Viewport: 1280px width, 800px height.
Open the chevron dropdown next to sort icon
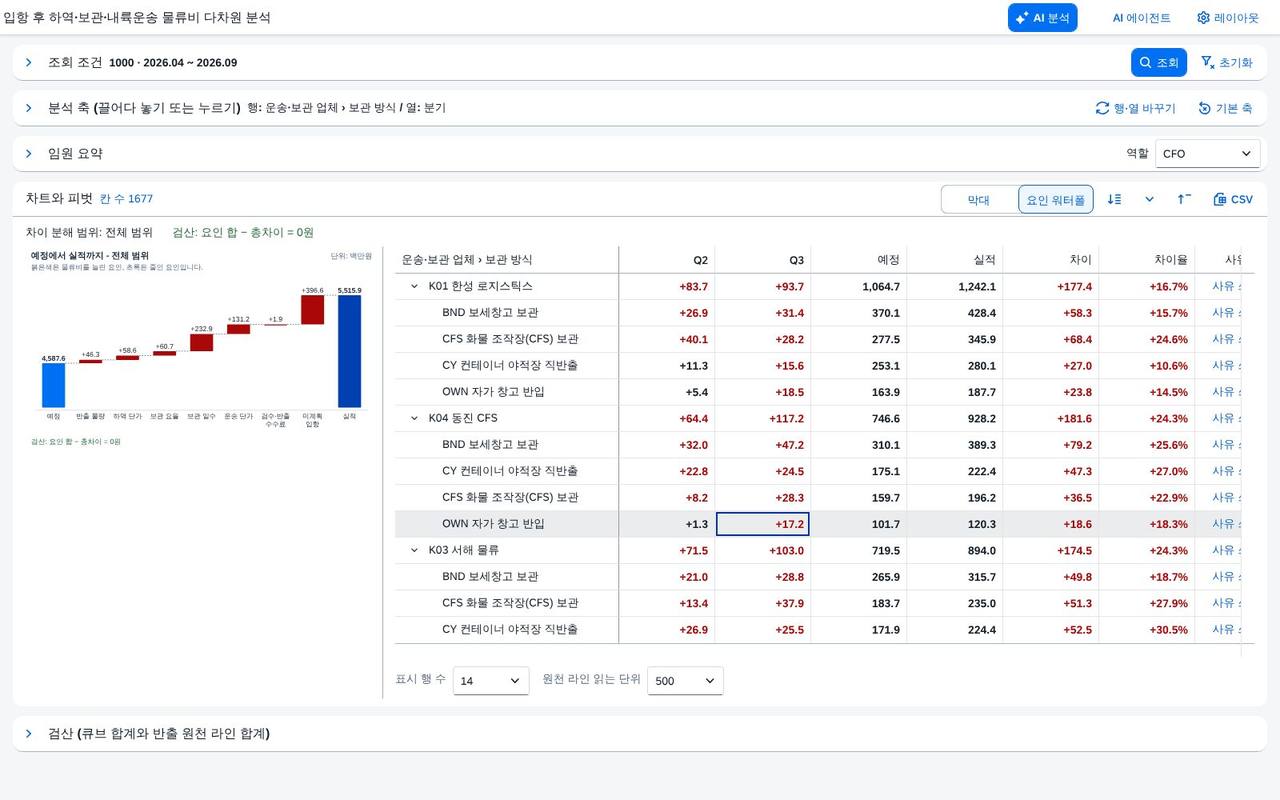click(1150, 199)
